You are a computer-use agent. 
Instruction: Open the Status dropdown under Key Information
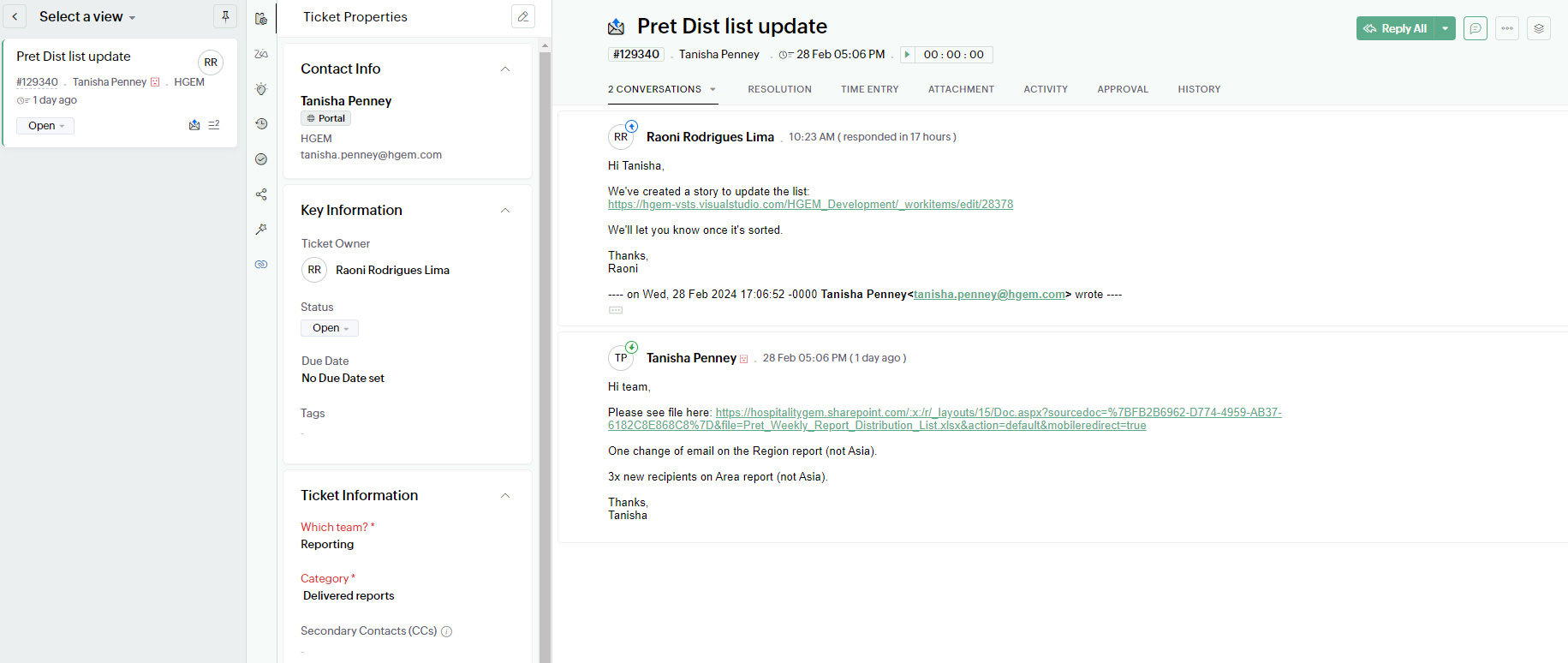(330, 328)
